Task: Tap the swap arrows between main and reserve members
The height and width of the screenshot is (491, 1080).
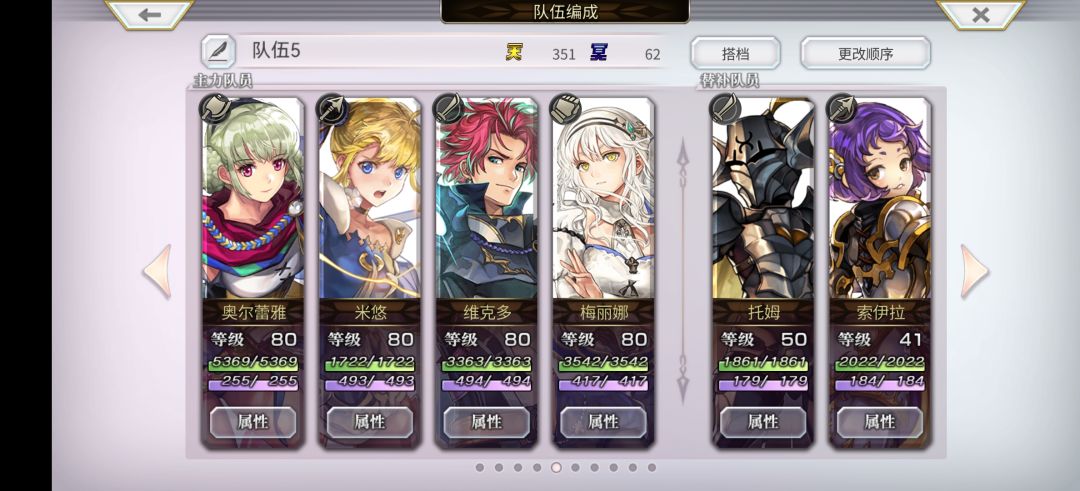Action: point(683,271)
